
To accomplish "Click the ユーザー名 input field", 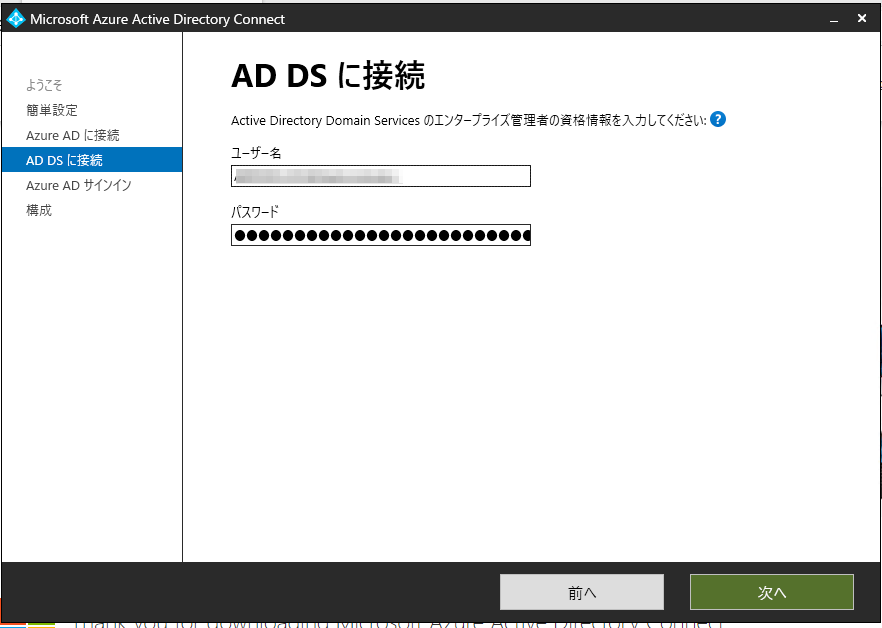I will [381, 176].
